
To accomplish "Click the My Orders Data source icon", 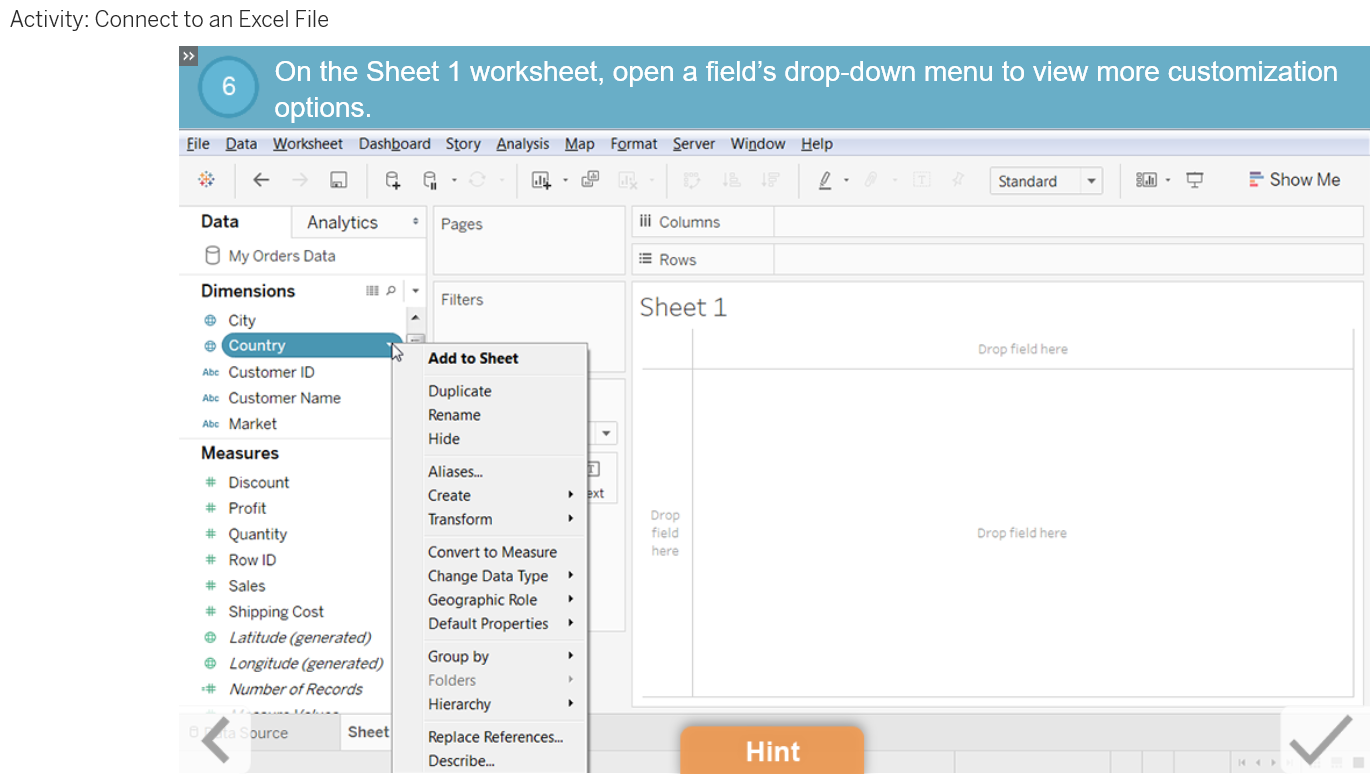I will pos(211,256).
